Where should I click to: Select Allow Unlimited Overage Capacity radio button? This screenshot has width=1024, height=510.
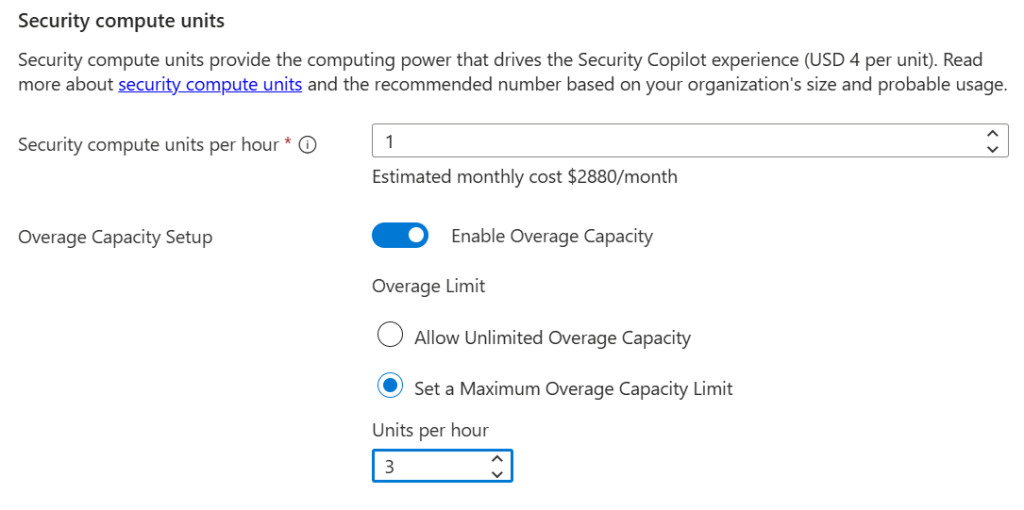389,336
